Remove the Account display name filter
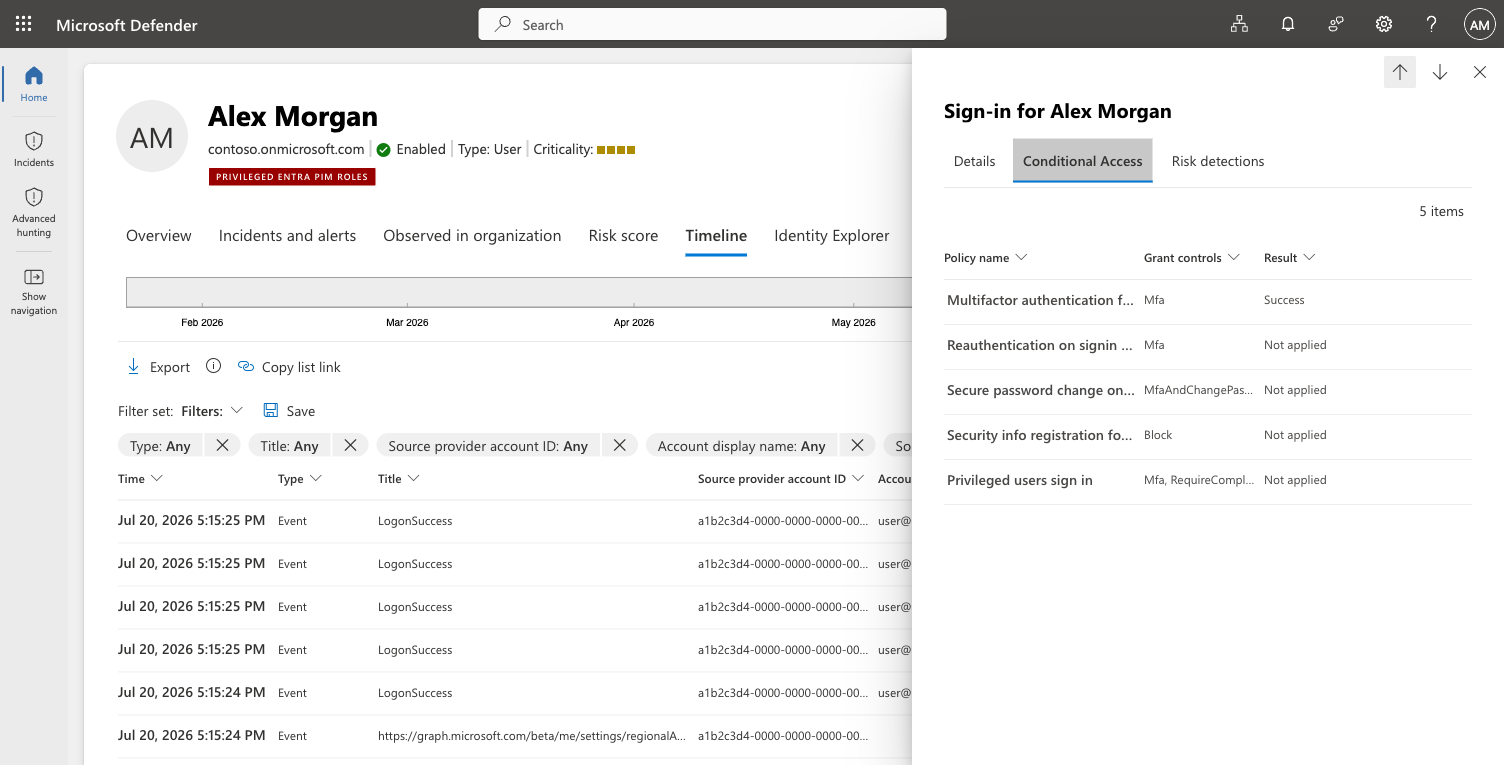This screenshot has height=765, width=1504. coord(857,445)
